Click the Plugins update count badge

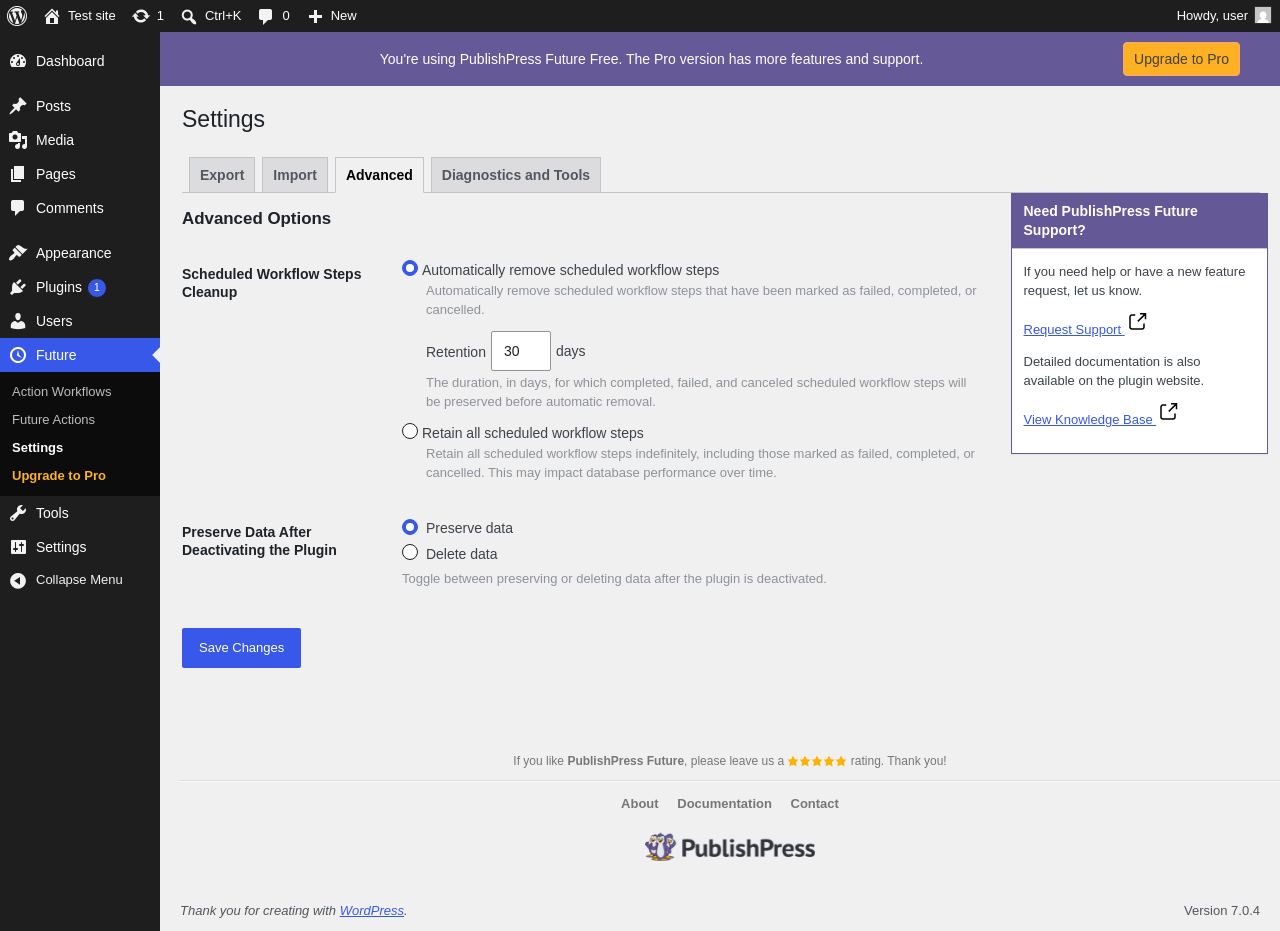coord(97,288)
